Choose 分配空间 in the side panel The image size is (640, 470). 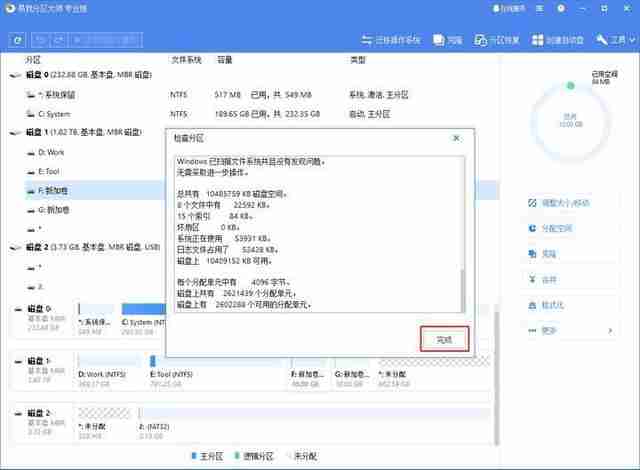[x=556, y=228]
